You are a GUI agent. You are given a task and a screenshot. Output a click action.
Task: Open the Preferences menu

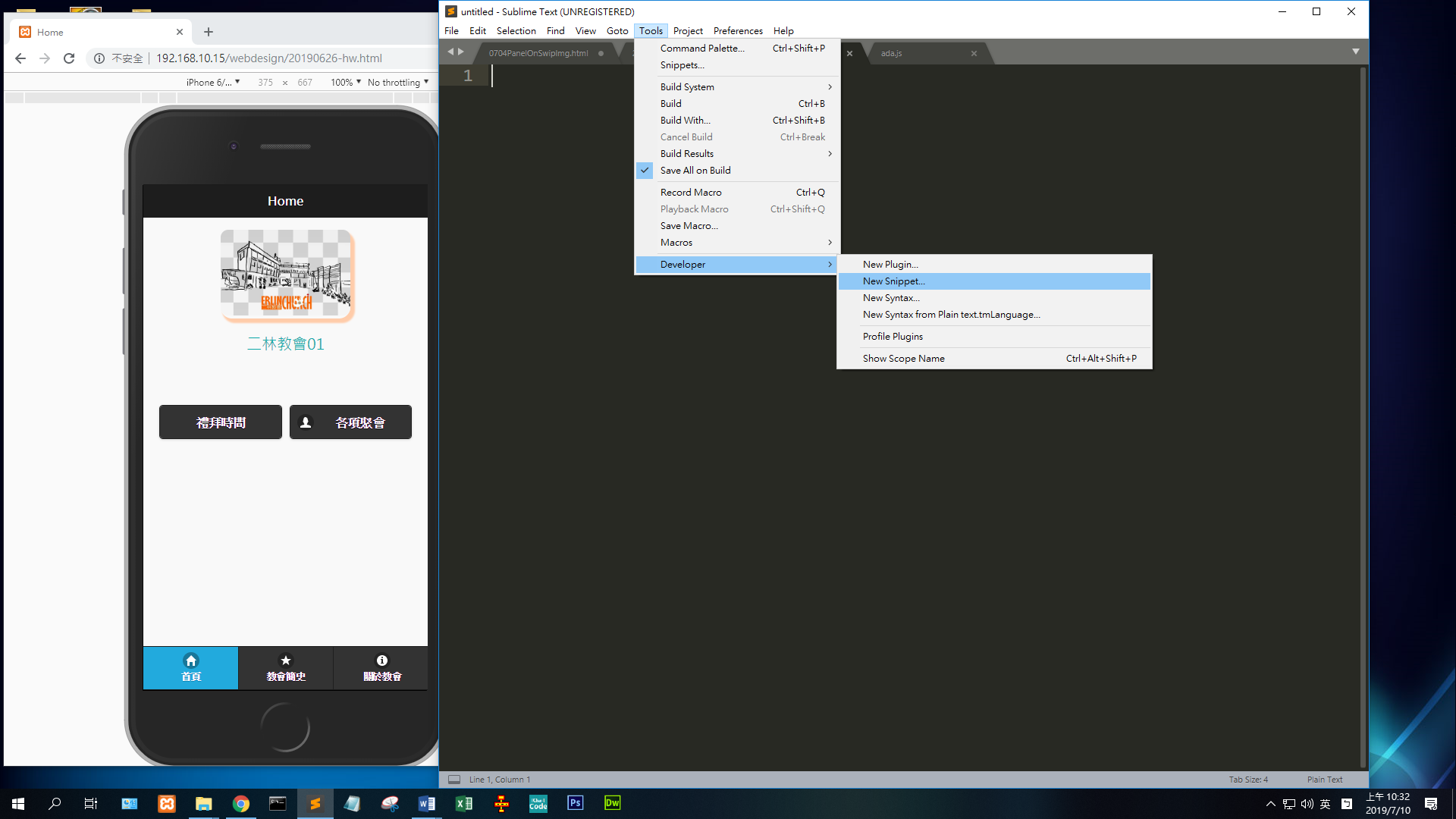(737, 31)
